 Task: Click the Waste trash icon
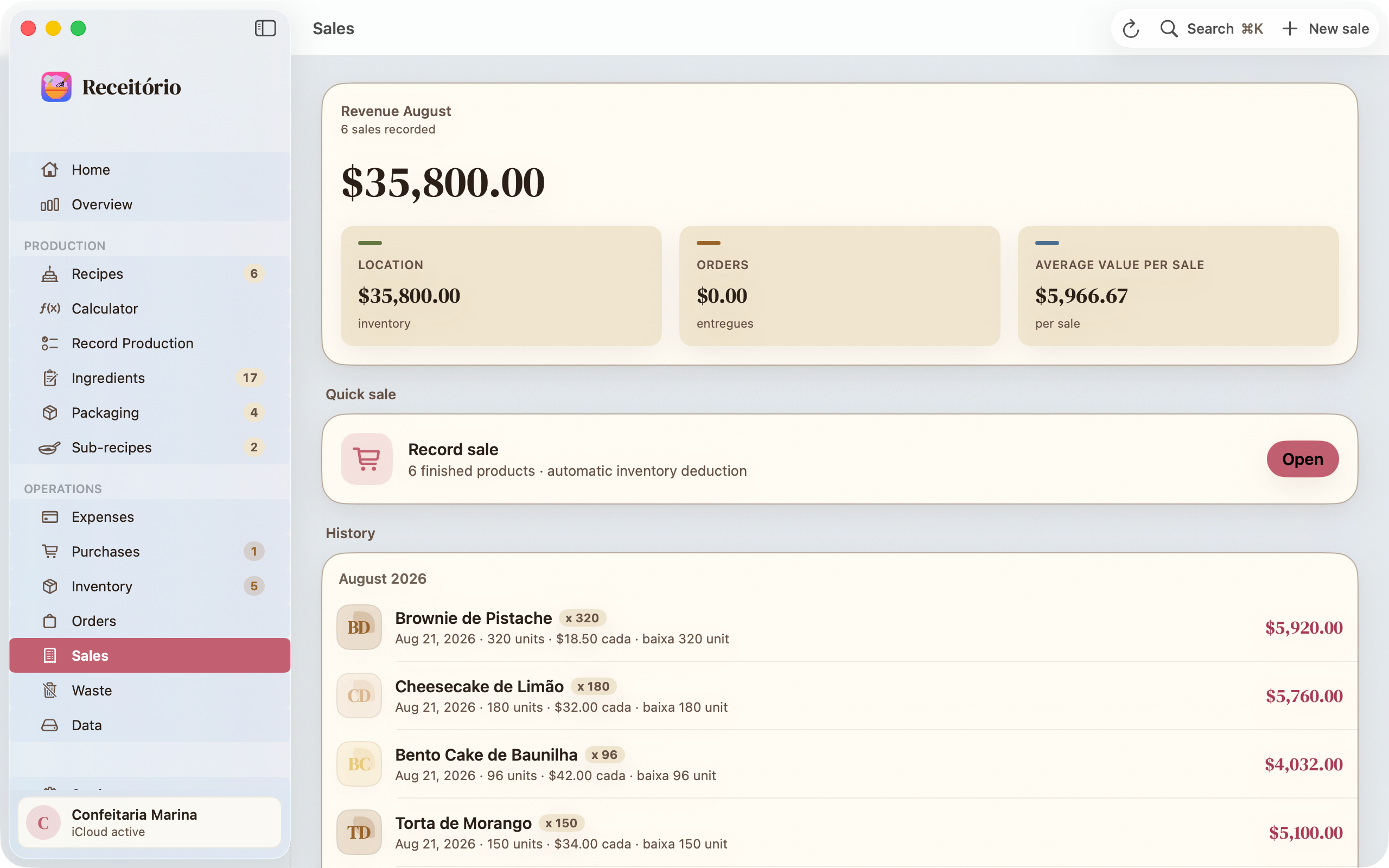50,690
